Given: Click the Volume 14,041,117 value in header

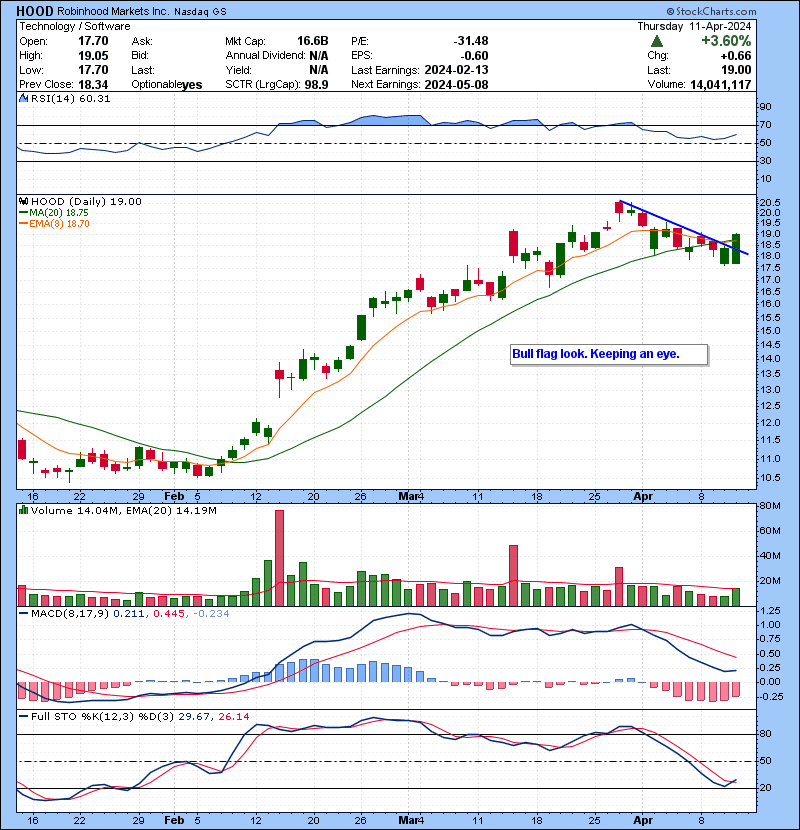Looking at the screenshot, I should point(721,85).
